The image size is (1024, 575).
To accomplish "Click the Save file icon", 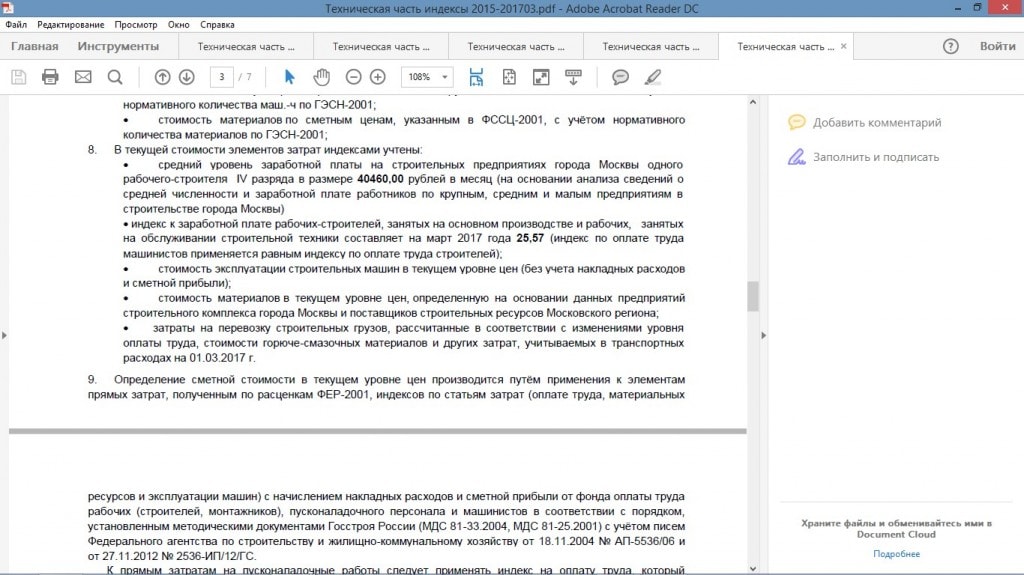I will point(19,77).
